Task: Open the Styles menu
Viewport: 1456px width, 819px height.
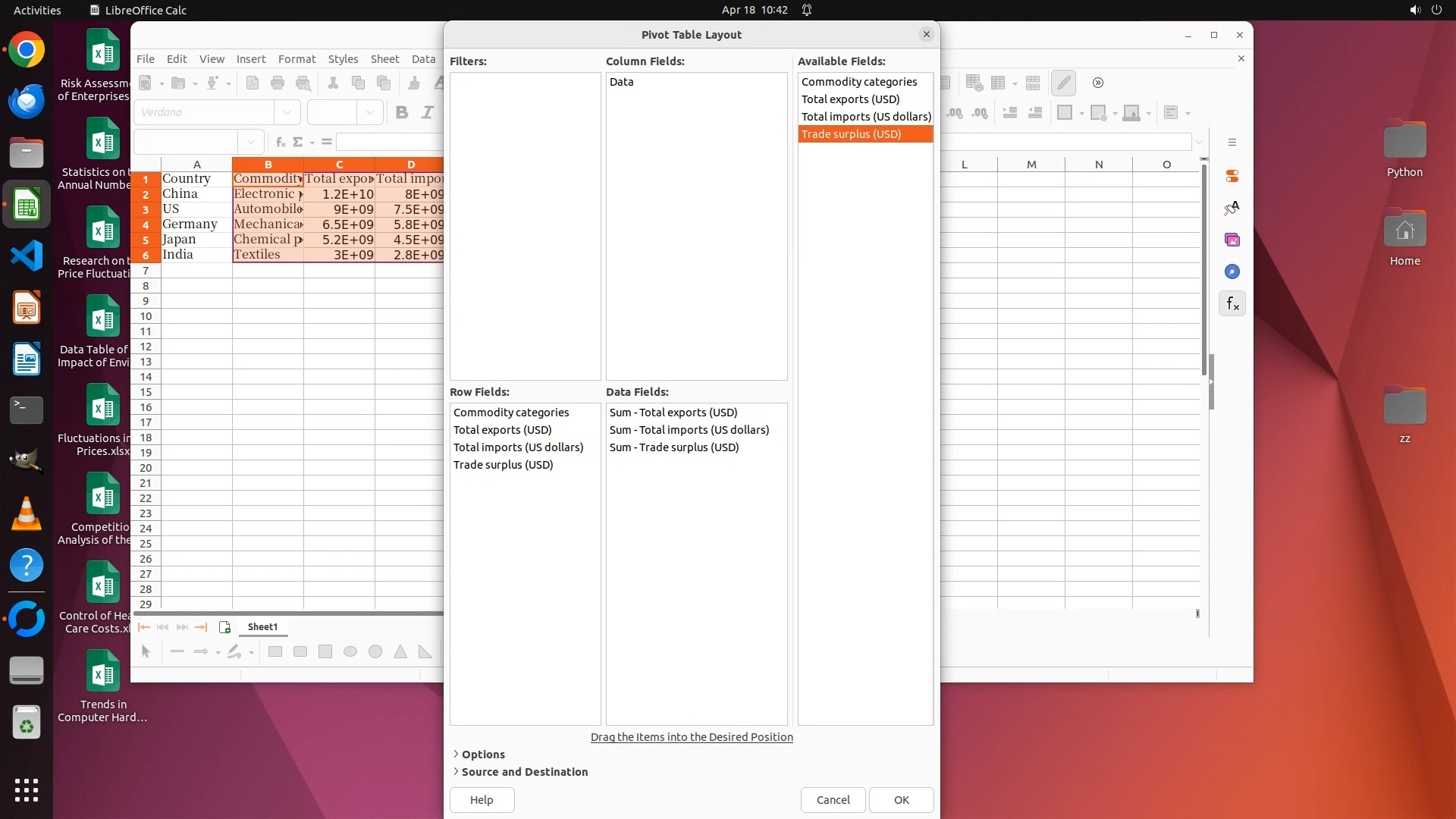Action: [x=343, y=59]
